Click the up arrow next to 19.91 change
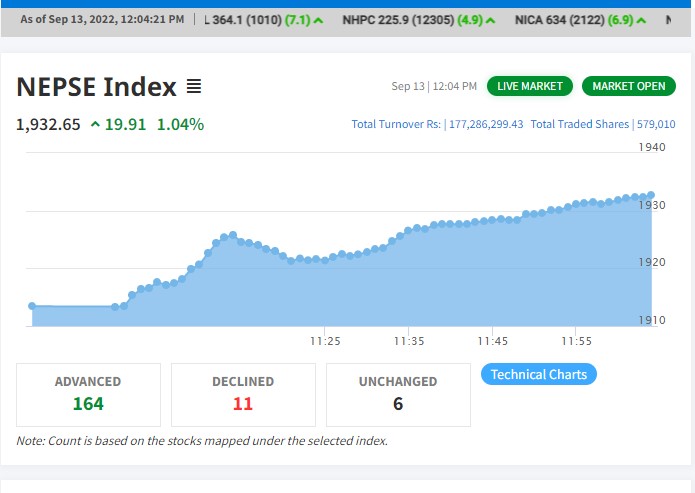 [x=95, y=125]
